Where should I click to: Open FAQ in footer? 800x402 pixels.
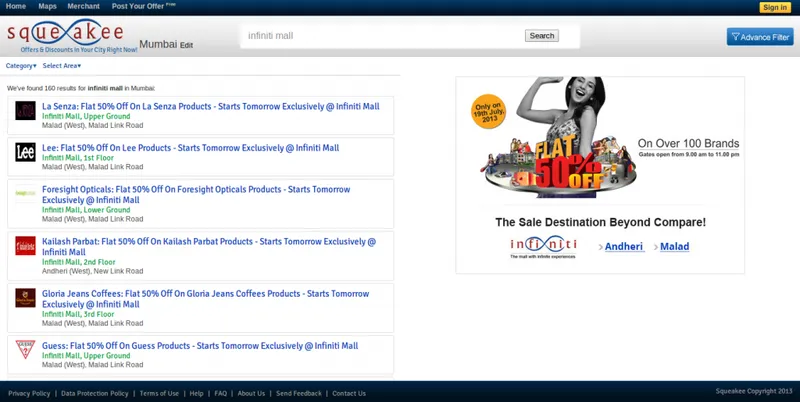pos(220,393)
